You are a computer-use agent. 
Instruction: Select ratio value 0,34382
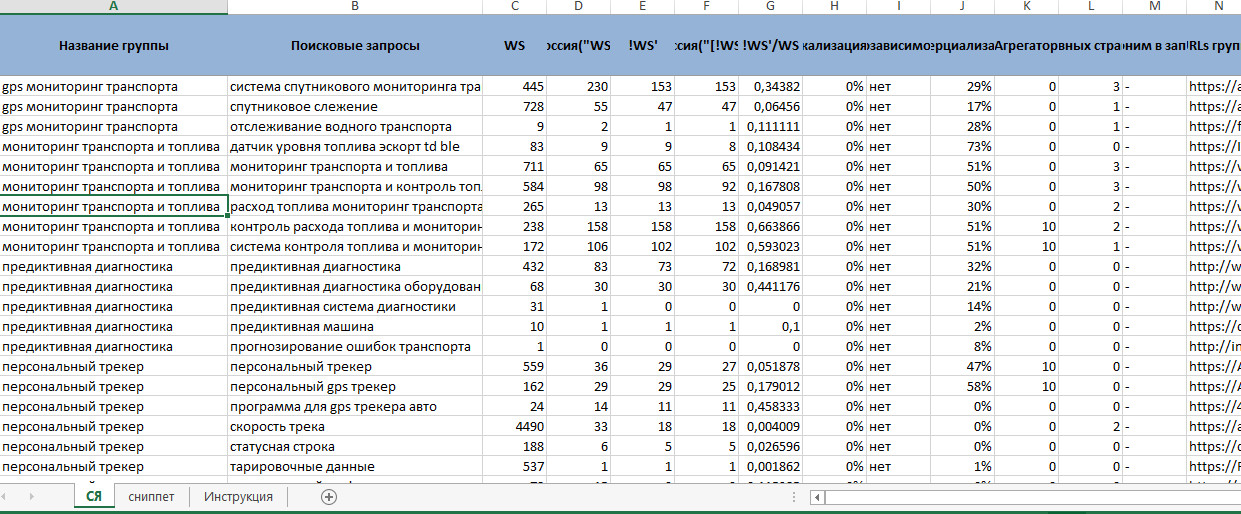pos(771,87)
